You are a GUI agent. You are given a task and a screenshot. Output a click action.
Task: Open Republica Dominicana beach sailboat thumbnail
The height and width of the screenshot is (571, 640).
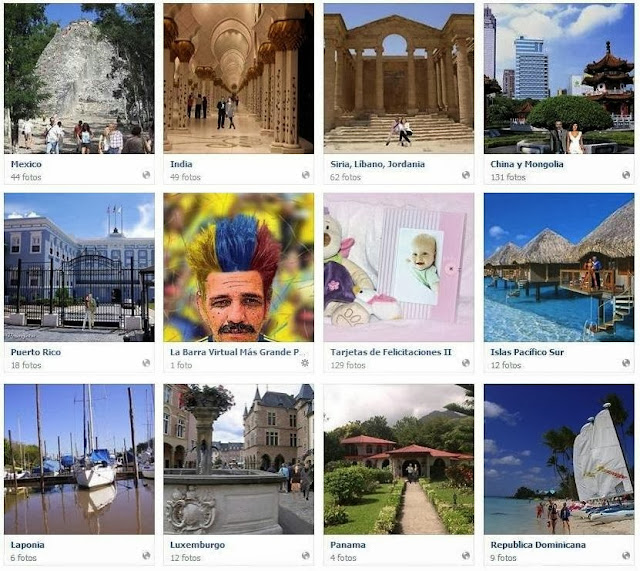click(559, 459)
